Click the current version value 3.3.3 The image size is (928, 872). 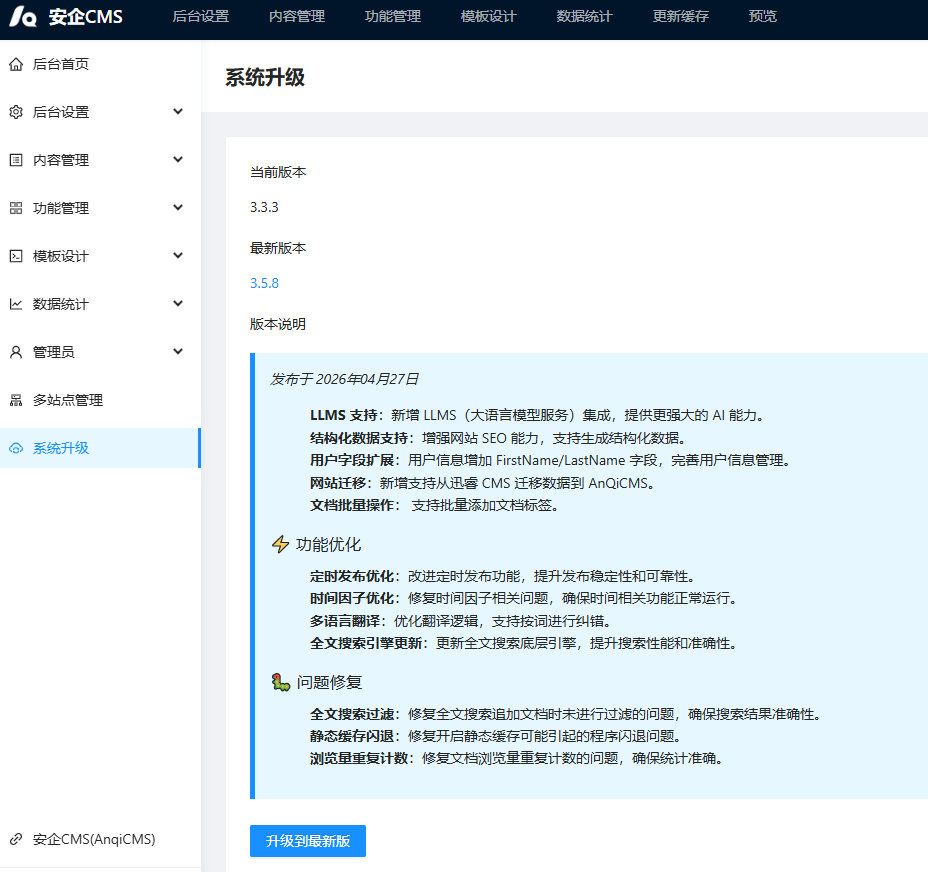(264, 207)
